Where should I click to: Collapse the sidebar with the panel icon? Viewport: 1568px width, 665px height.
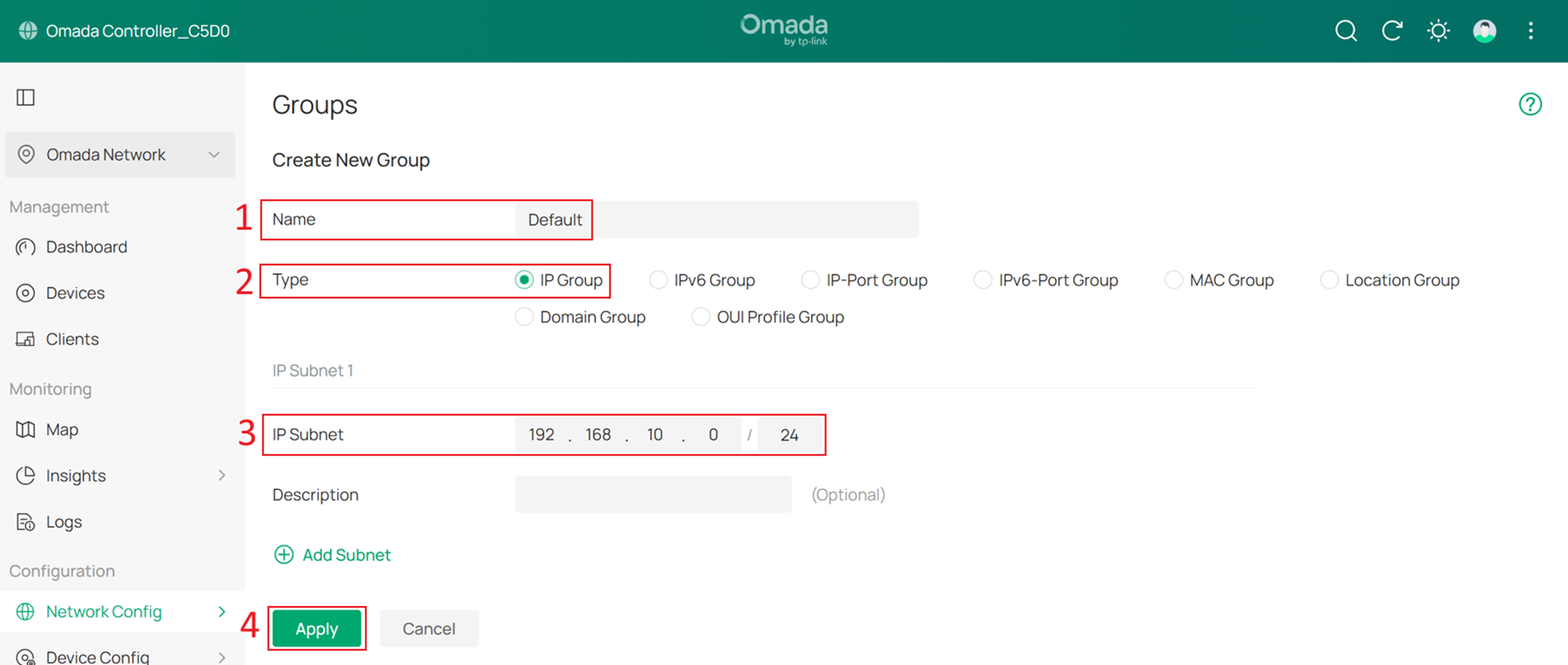pos(26,97)
